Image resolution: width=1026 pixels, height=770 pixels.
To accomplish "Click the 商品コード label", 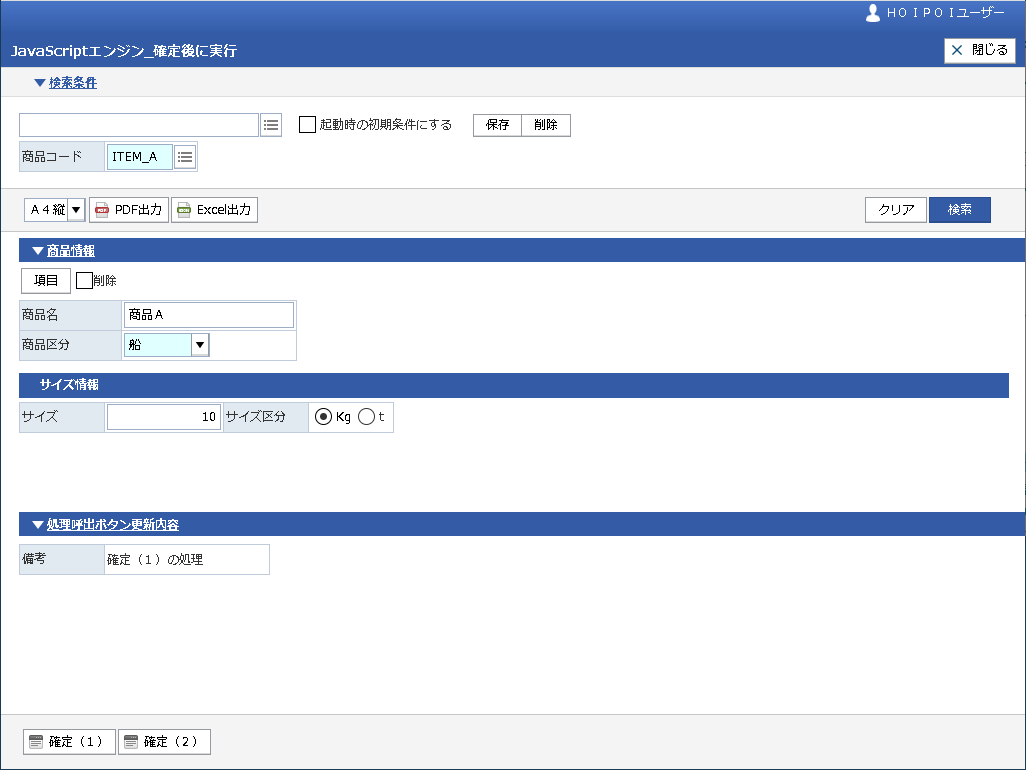I will [52, 157].
